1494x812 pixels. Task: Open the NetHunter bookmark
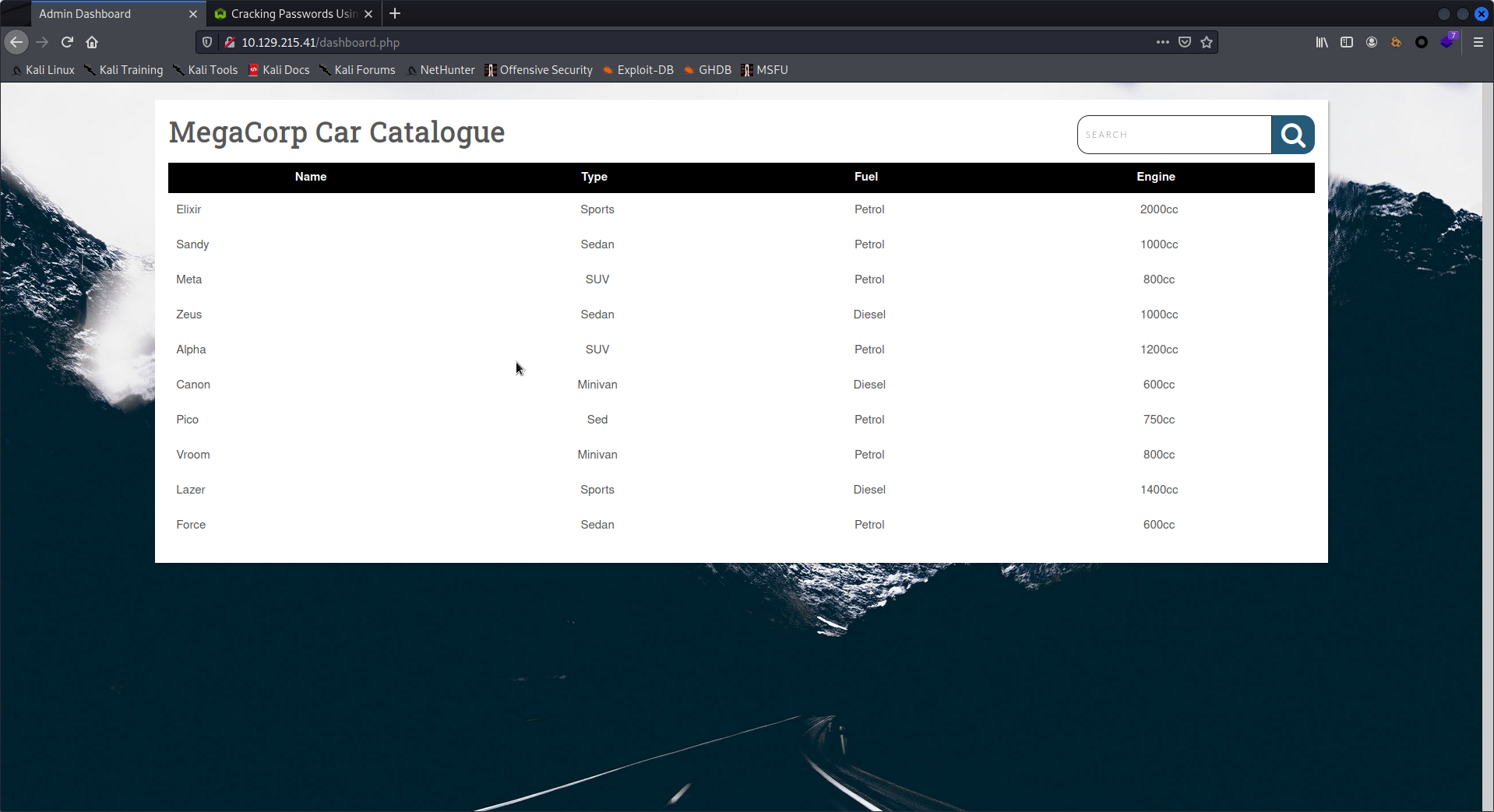point(441,70)
